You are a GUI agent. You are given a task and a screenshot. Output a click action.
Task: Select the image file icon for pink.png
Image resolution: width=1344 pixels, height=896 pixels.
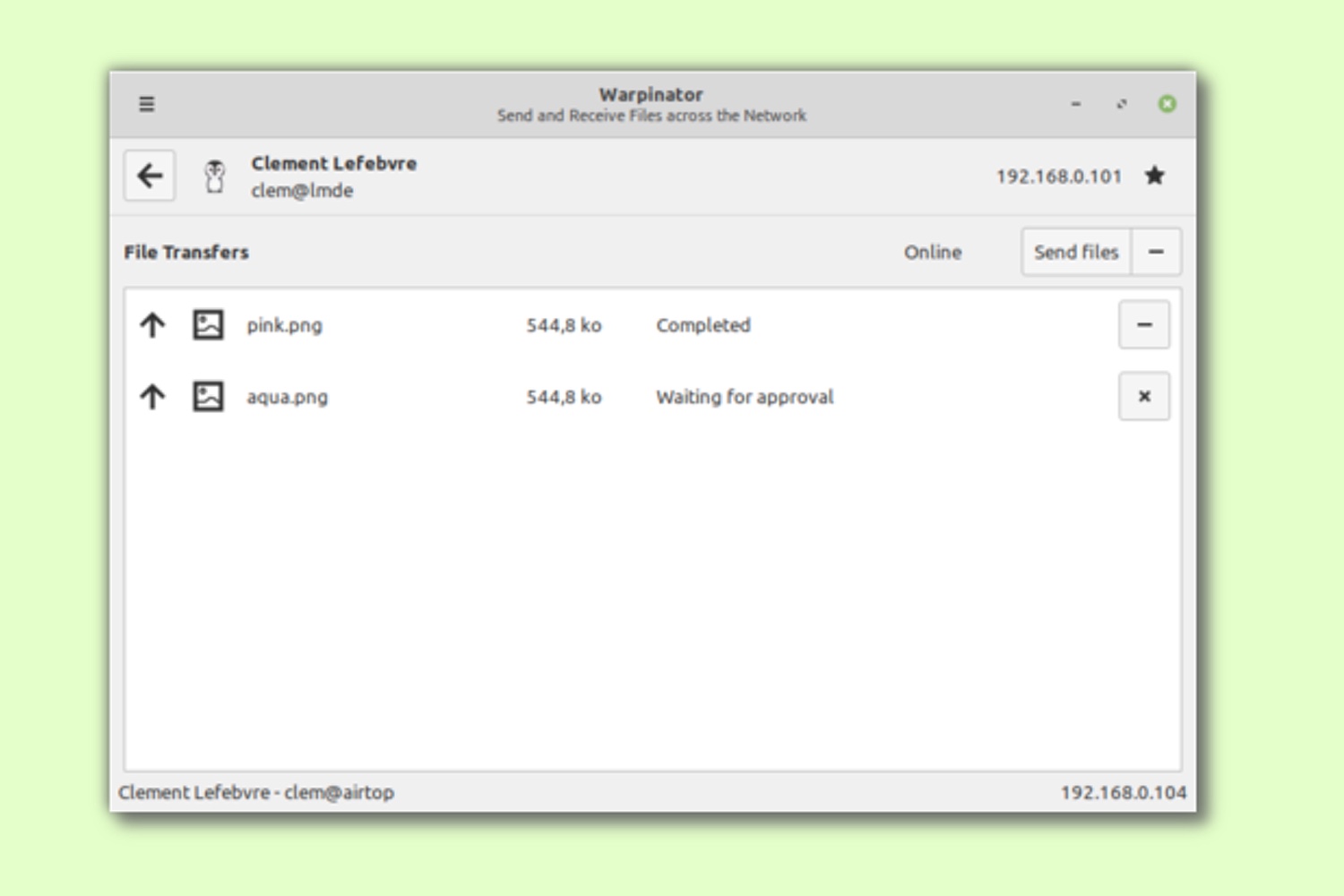[x=206, y=325]
